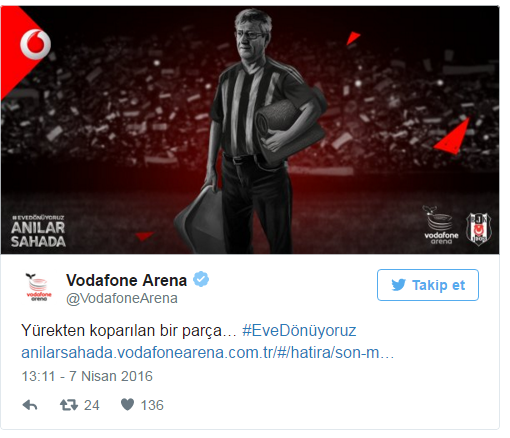Image resolution: width=510 pixels, height=438 pixels.
Task: Click the Anılar Sahada text in image
Action: coord(38,235)
